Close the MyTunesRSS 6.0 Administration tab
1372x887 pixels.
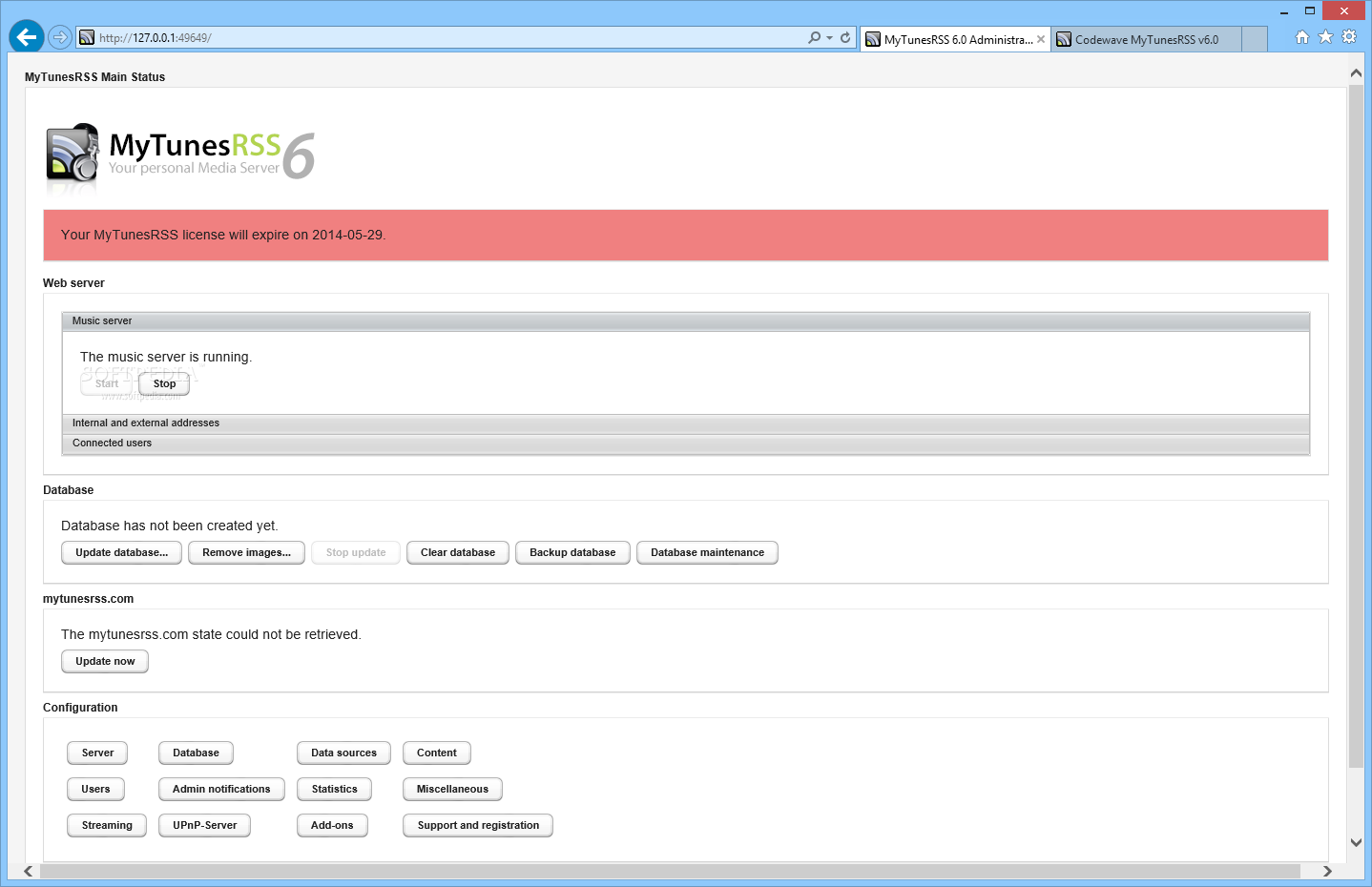1041,39
